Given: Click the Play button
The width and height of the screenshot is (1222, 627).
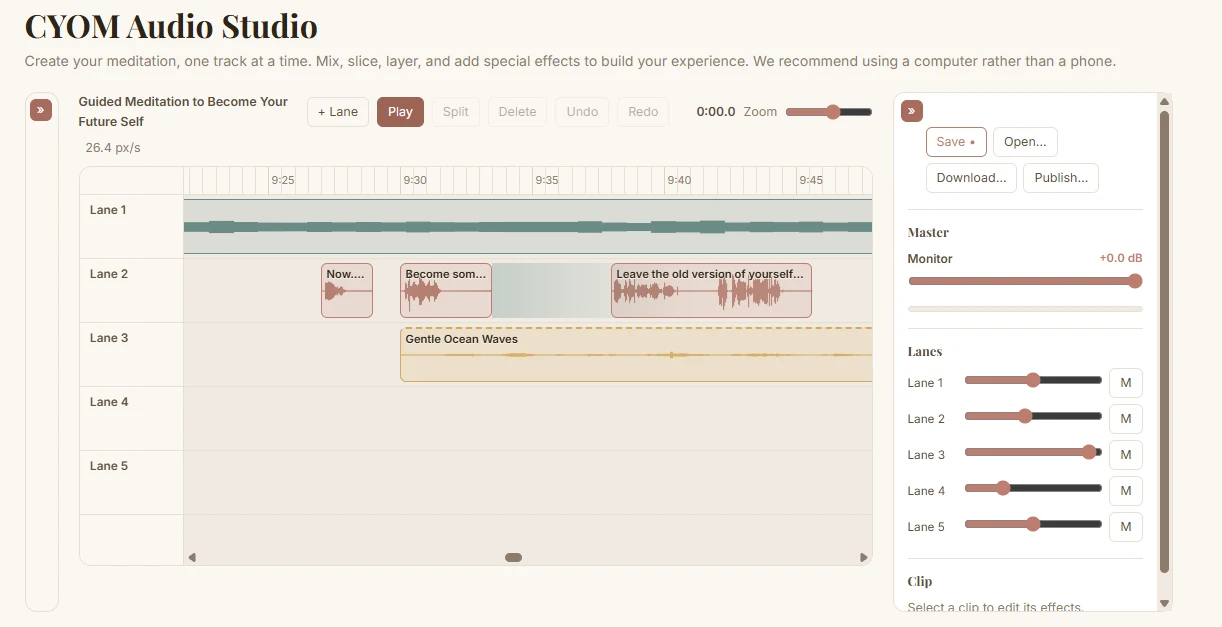Looking at the screenshot, I should click(x=400, y=112).
